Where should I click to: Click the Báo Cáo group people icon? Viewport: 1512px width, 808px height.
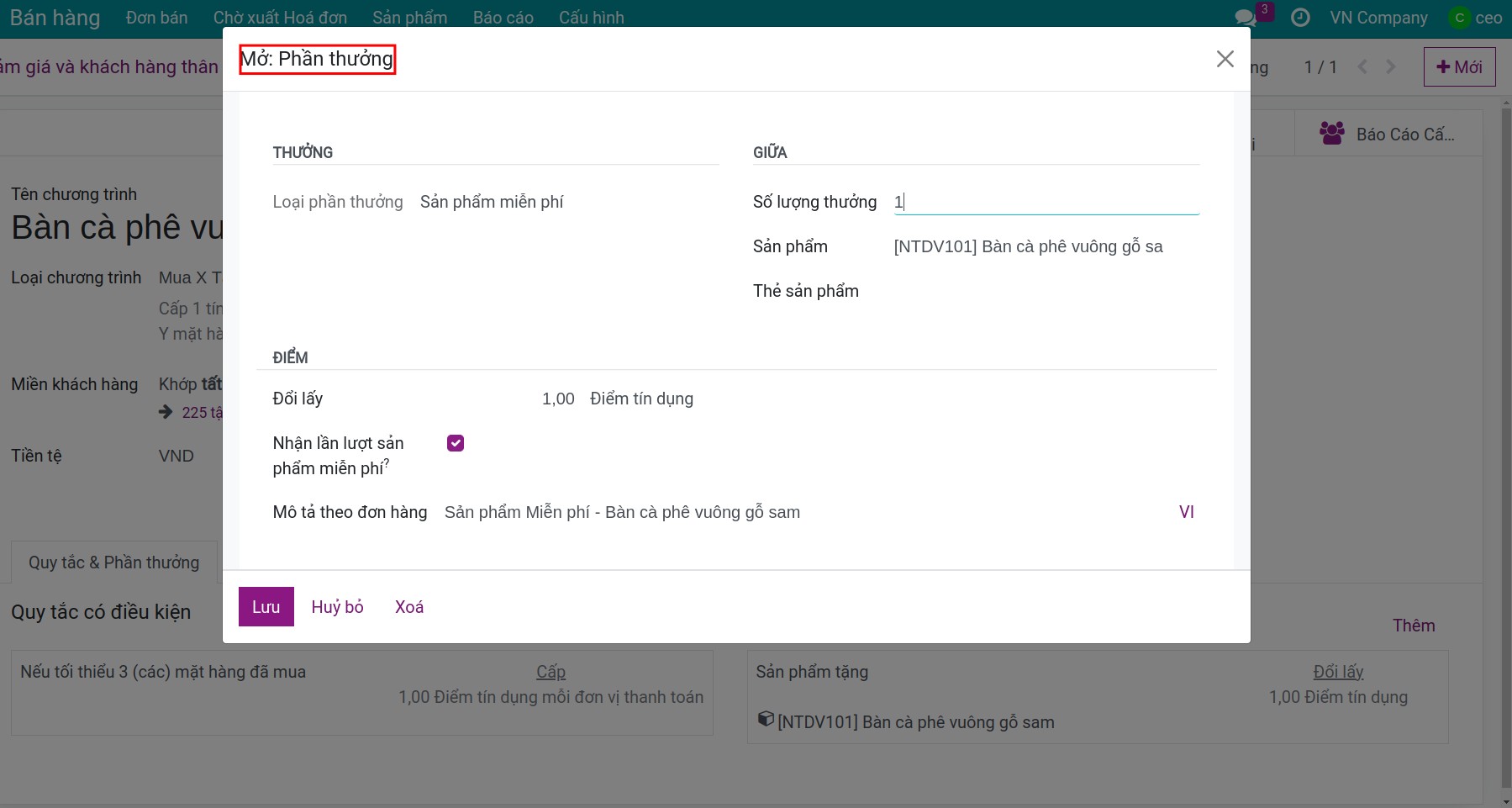[1331, 134]
